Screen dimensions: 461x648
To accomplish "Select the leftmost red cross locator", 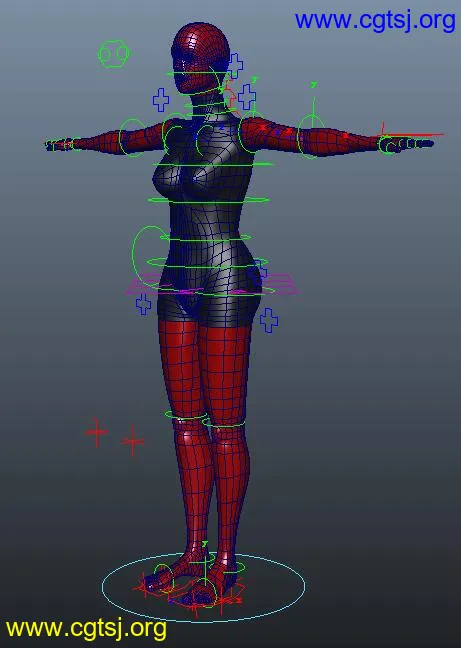I will (x=96, y=432).
